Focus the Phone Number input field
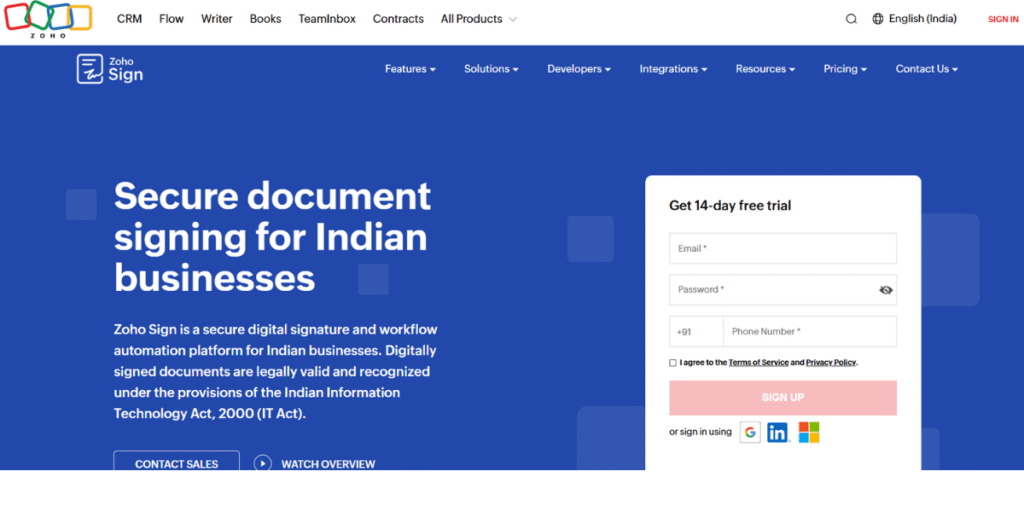This screenshot has height=512, width=1024. click(810, 332)
